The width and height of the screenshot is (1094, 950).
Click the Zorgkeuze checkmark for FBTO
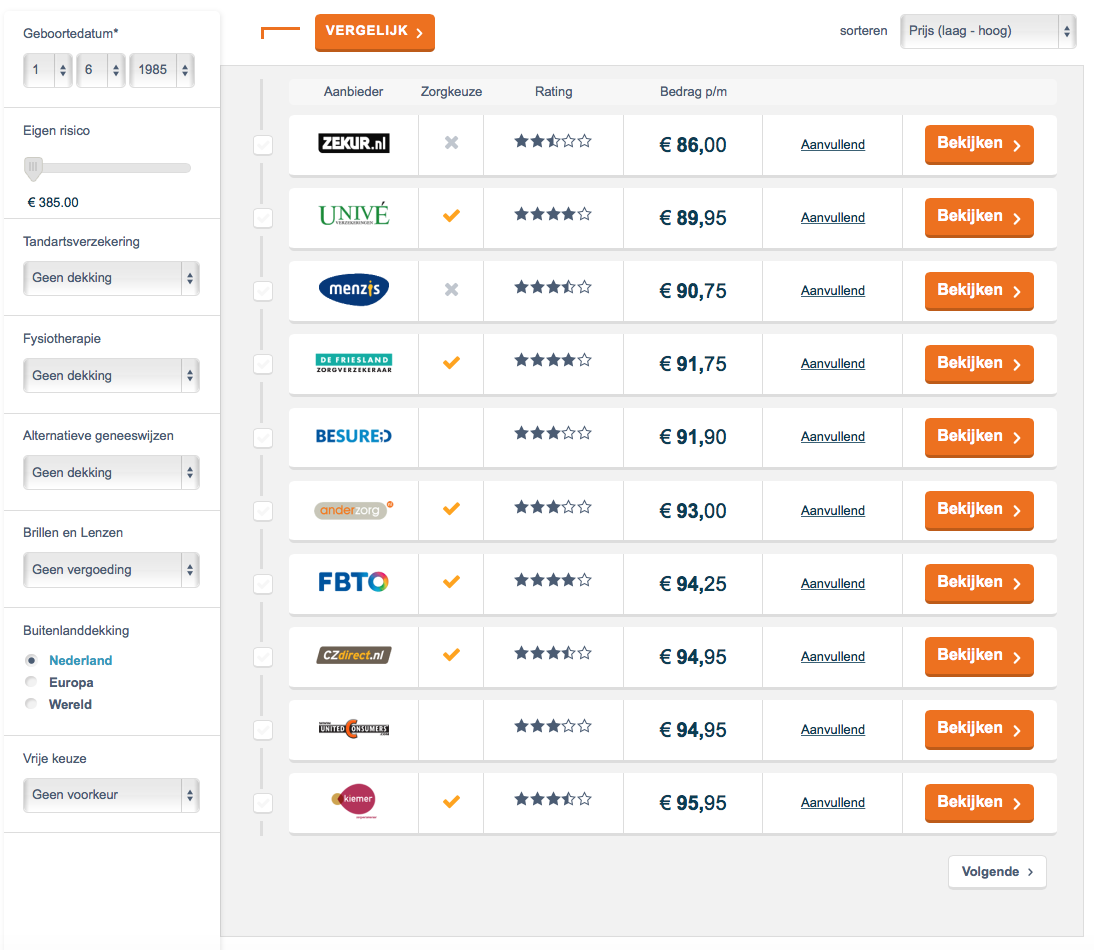[451, 581]
